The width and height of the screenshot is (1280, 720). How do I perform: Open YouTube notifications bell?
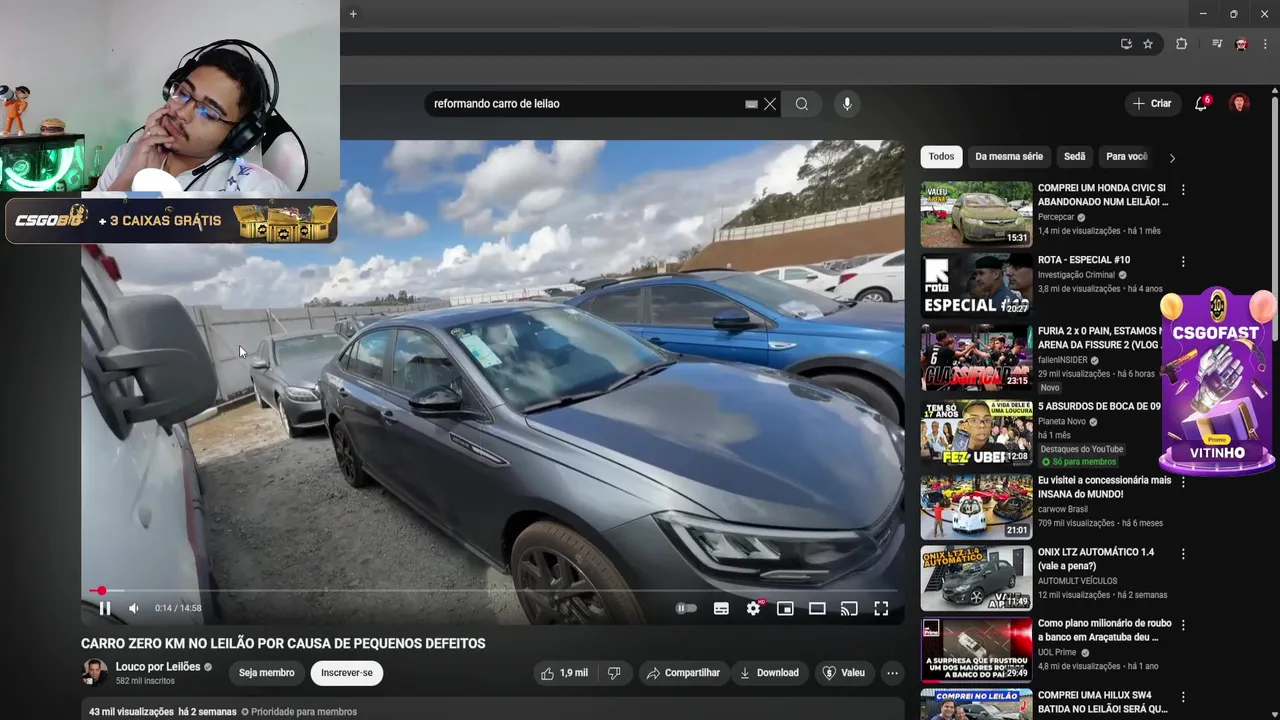1201,104
